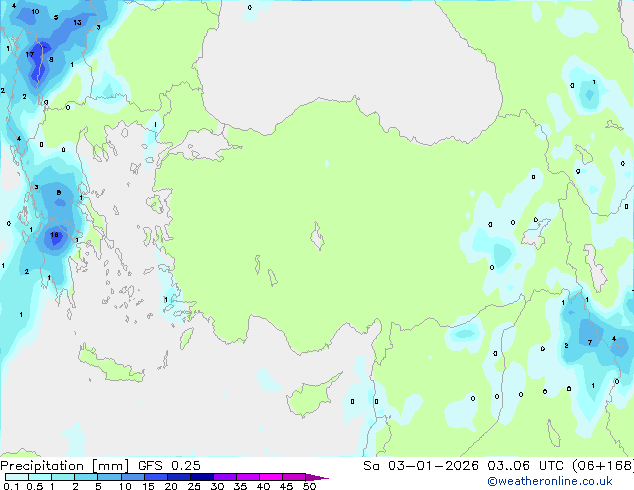This screenshot has width=634, height=490.
Task: Click the over-50 mm arrow tip
Action: (x=317, y=477)
